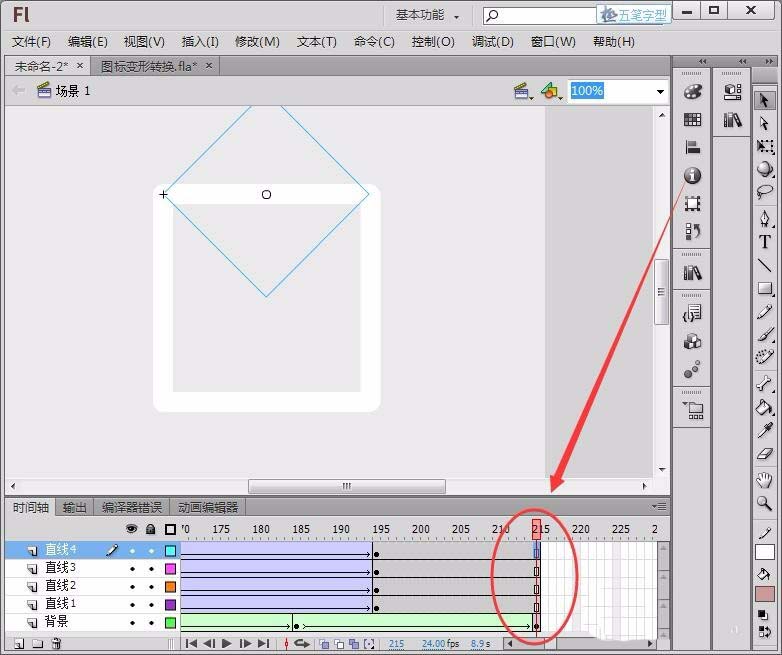Click the New Folder button in timeline
782x655 pixels.
pyautogui.click(x=38, y=644)
